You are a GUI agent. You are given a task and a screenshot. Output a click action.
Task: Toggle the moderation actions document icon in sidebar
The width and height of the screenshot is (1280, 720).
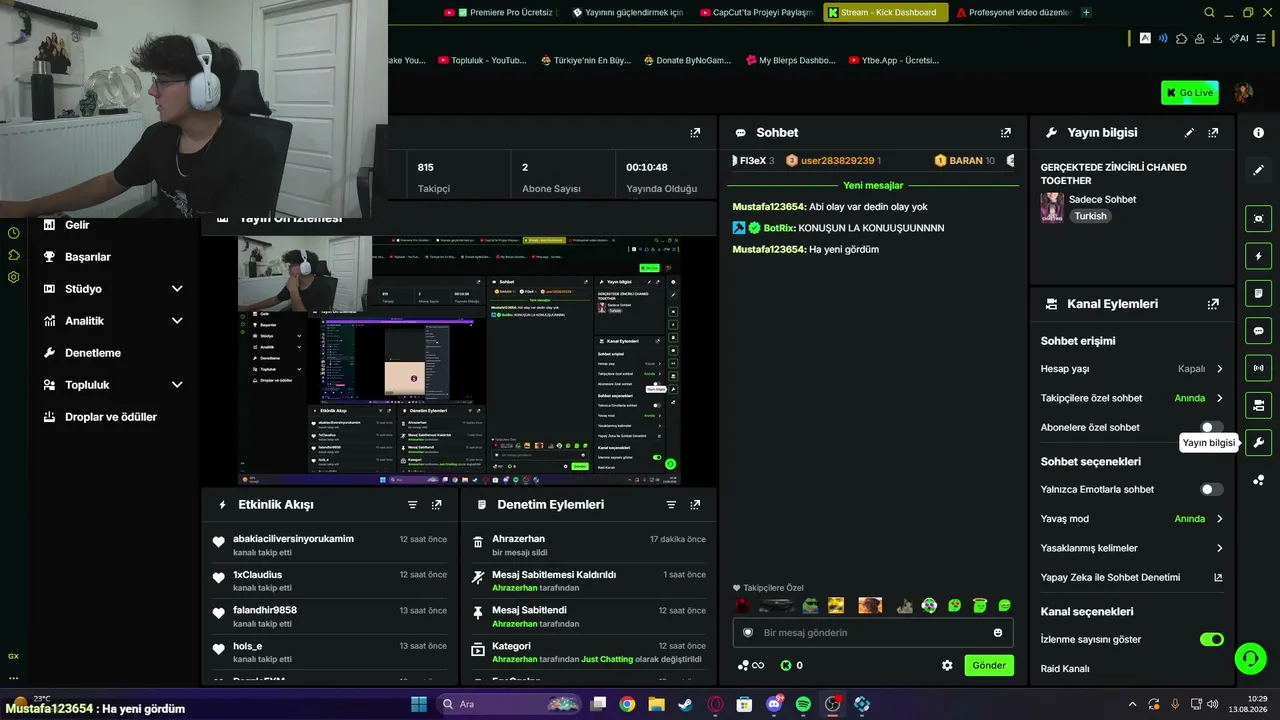1258,293
